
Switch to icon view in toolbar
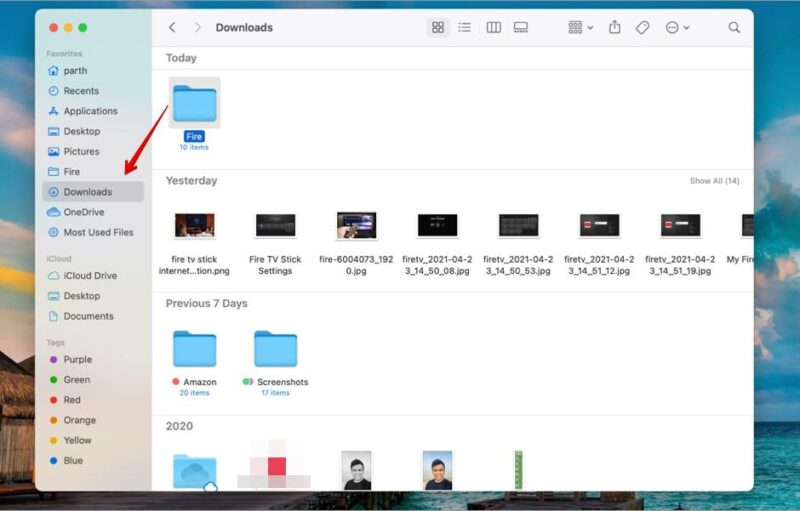click(x=437, y=28)
